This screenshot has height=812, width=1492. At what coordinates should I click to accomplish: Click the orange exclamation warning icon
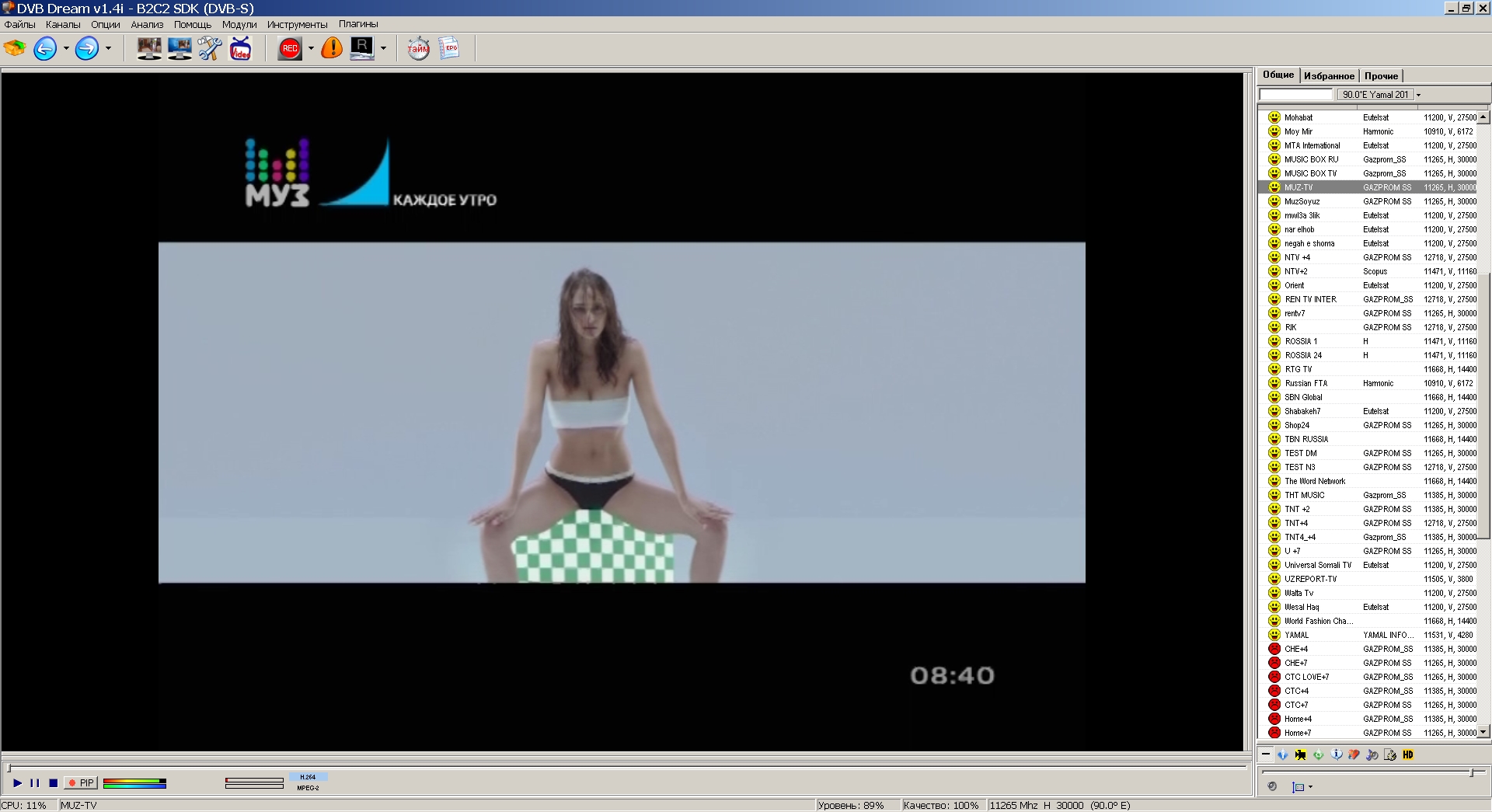pos(332,48)
